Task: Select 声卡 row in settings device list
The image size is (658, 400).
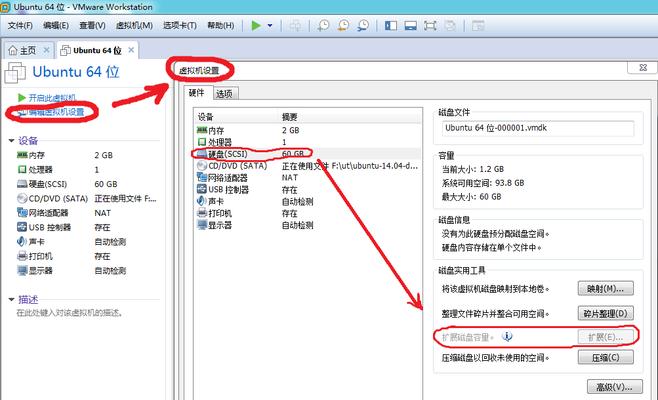Action: (x=308, y=201)
